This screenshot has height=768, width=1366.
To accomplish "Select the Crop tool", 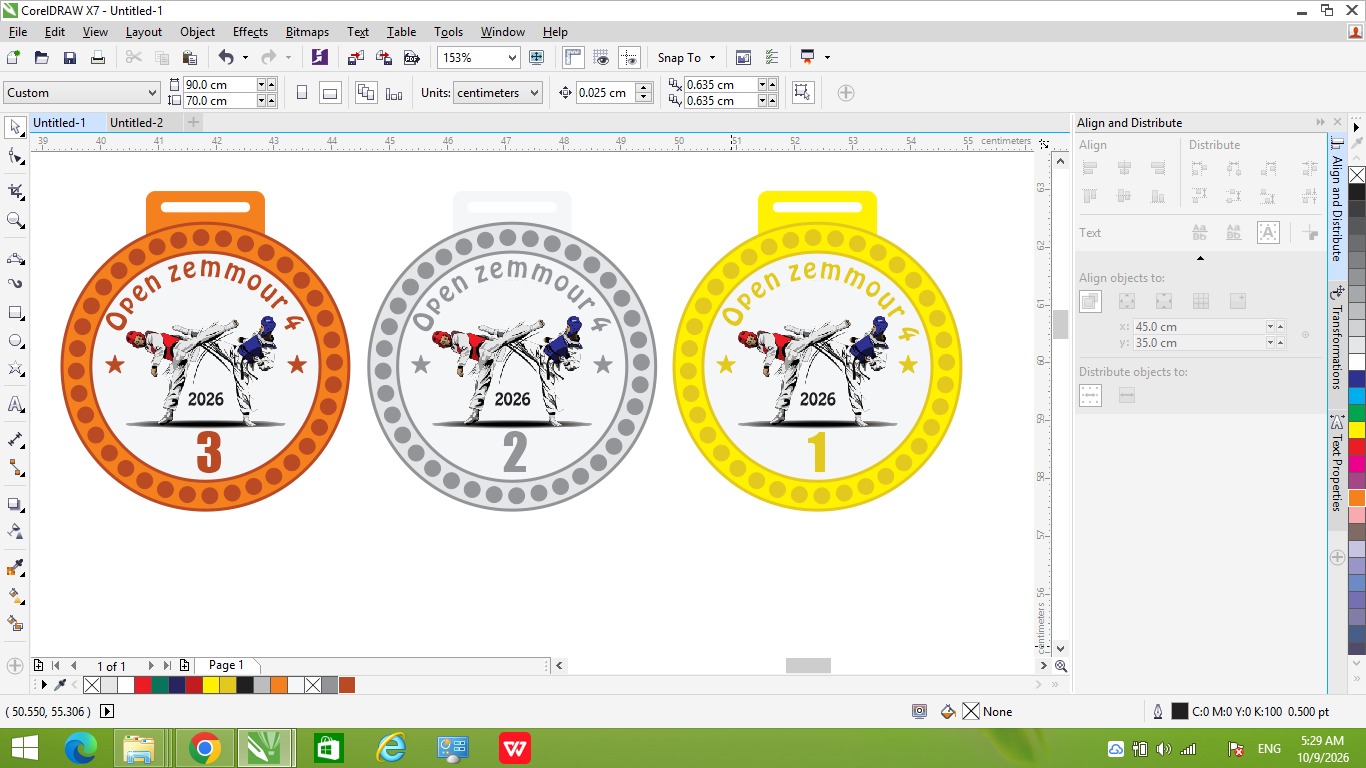I will coord(16,190).
